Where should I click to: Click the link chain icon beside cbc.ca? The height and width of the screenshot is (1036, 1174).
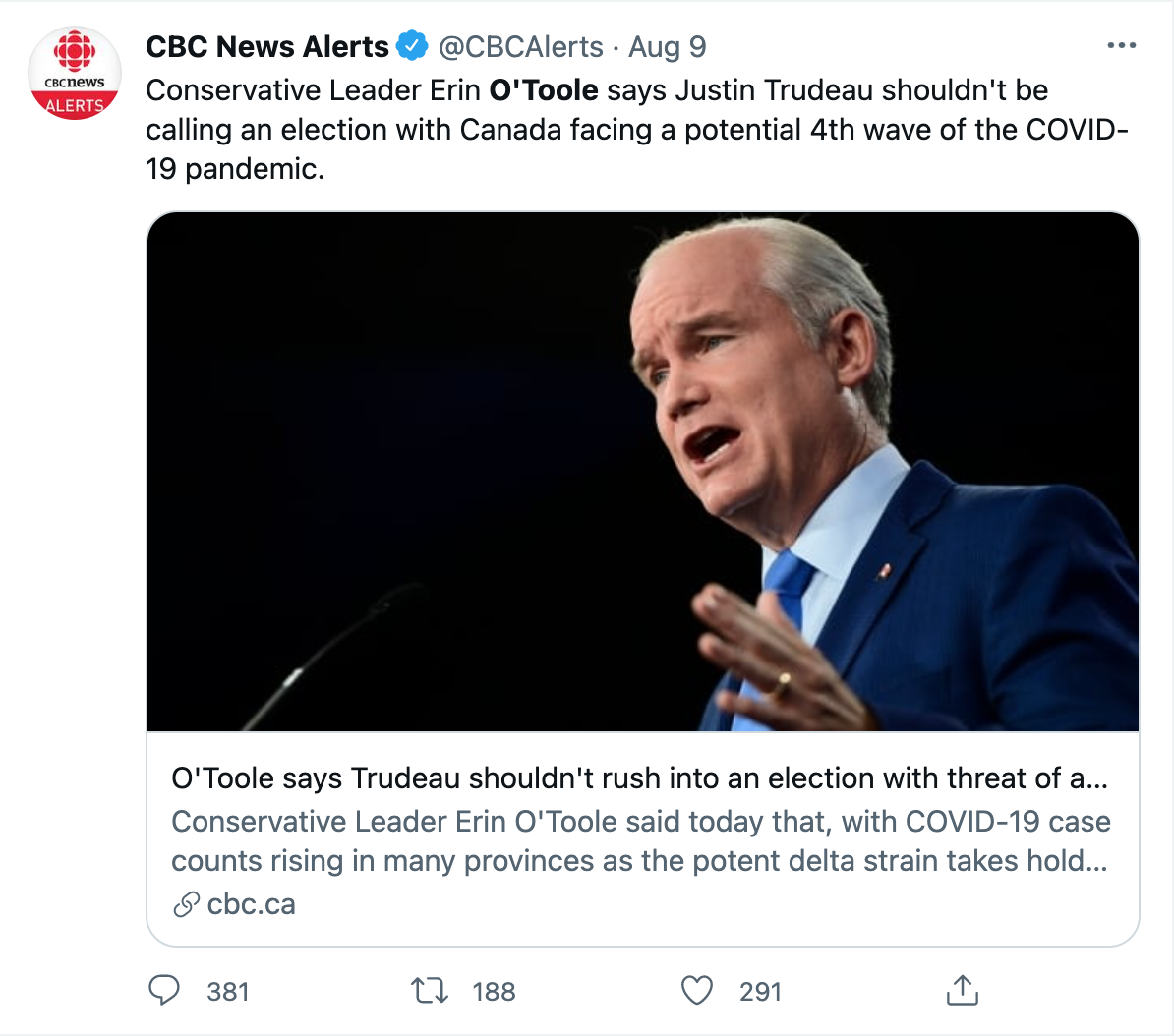tap(186, 904)
